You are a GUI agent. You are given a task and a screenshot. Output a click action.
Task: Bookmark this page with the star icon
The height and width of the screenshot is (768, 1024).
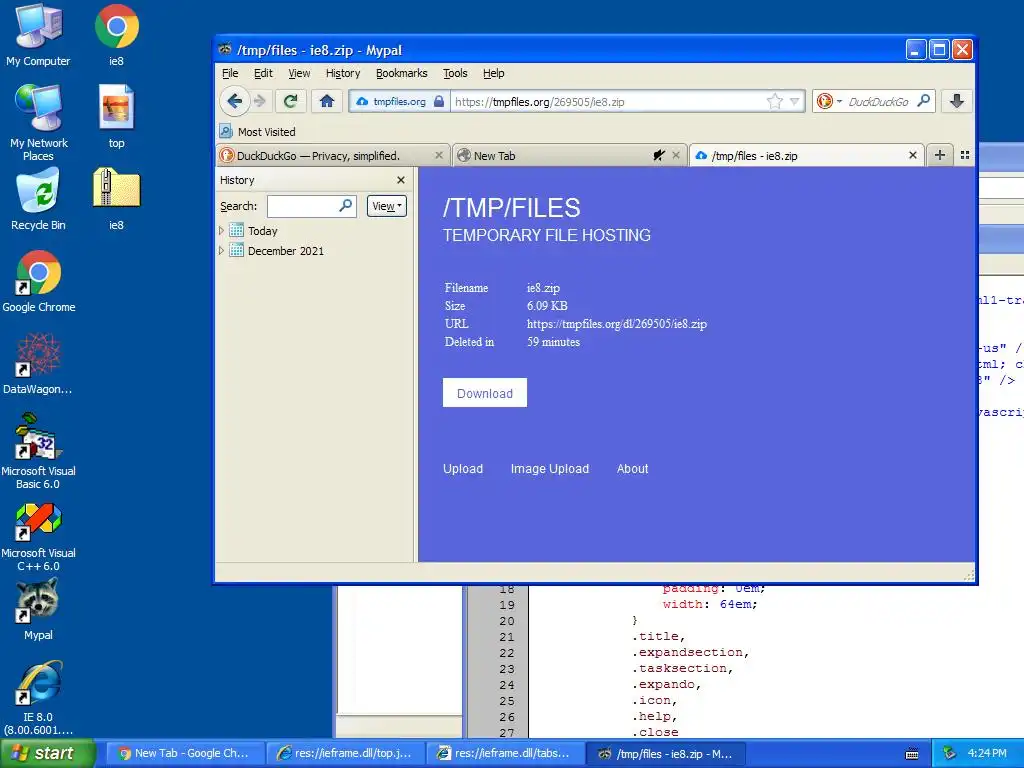coord(775,101)
